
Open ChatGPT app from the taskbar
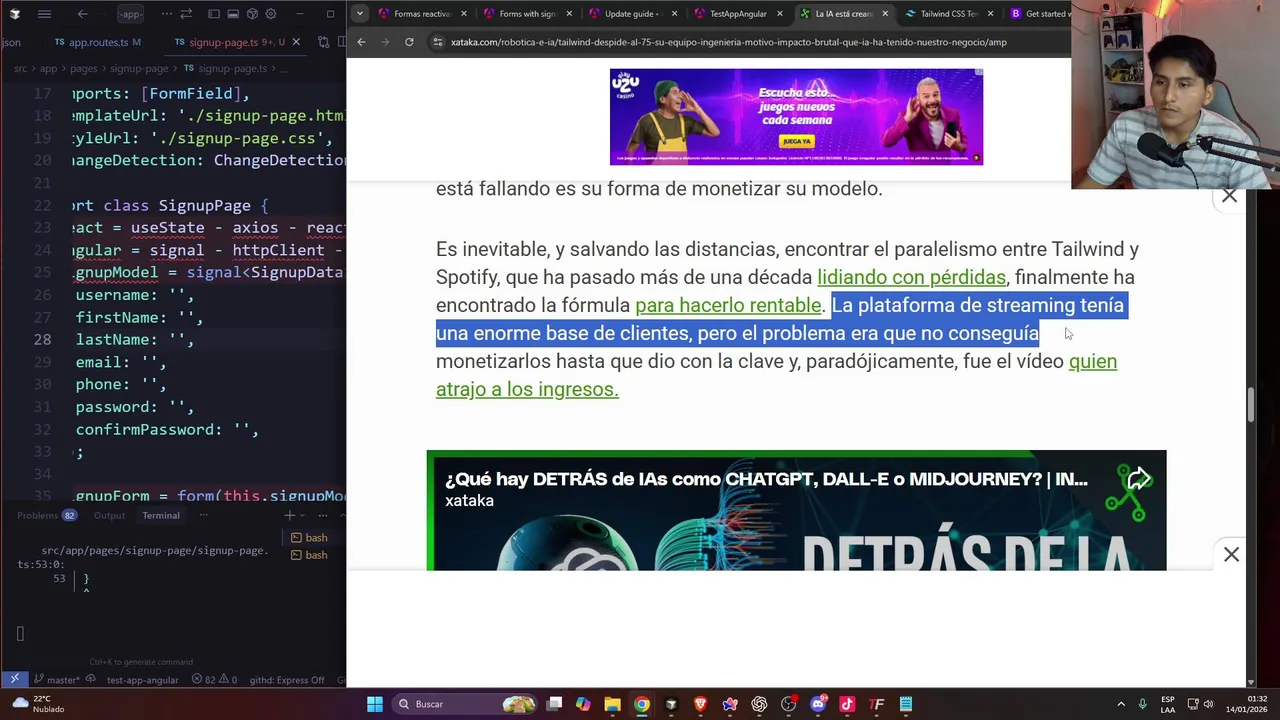pos(759,704)
